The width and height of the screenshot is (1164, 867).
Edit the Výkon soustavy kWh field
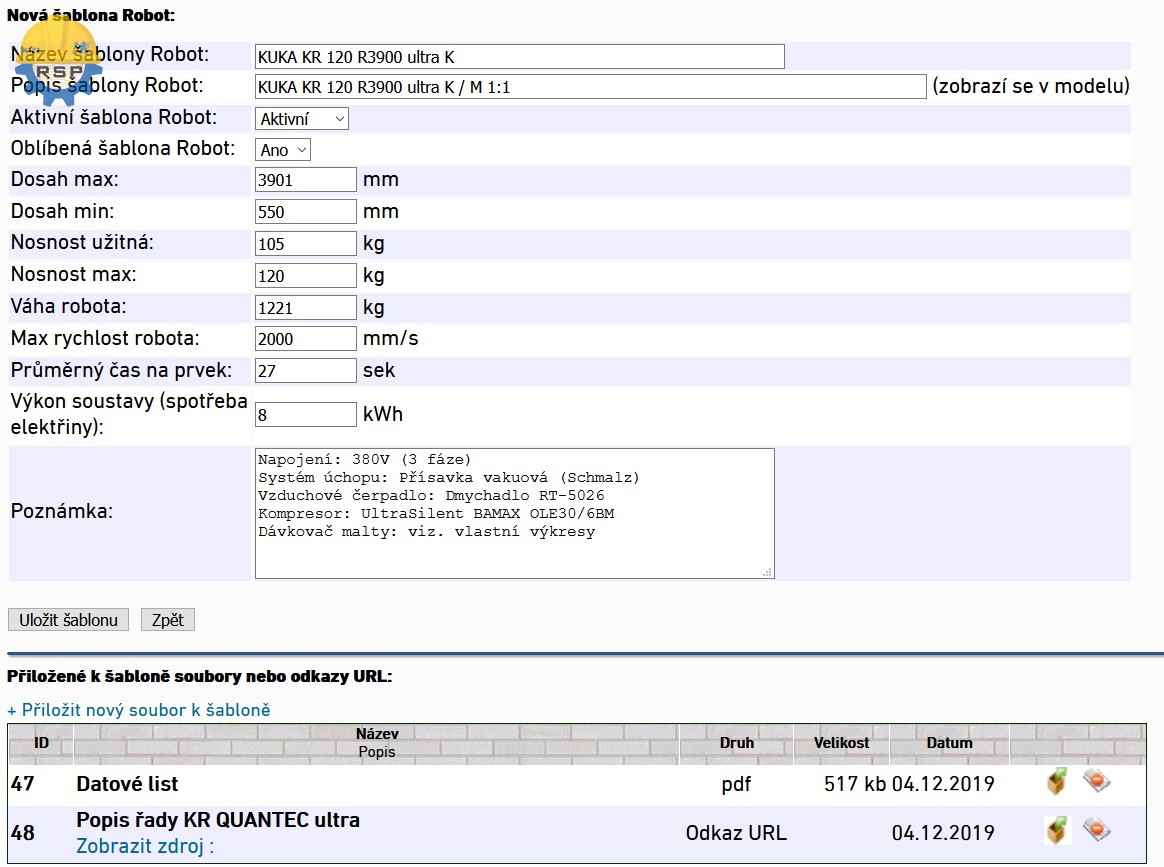click(305, 414)
